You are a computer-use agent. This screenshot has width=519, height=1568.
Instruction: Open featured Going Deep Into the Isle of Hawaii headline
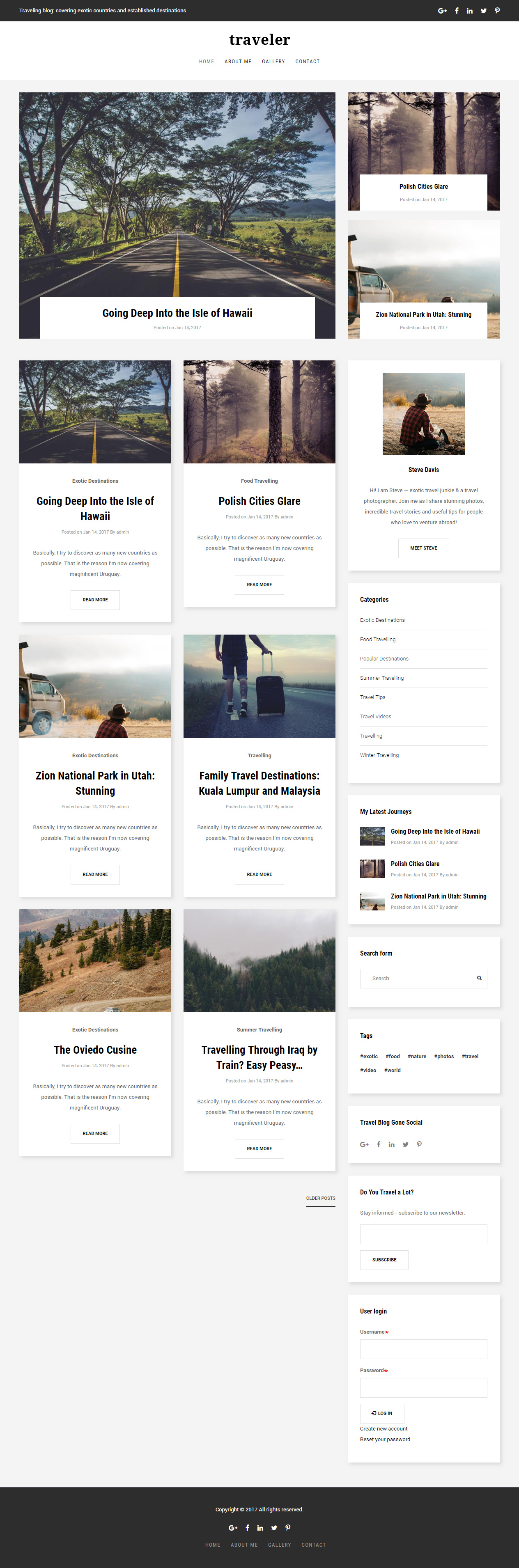point(177,313)
